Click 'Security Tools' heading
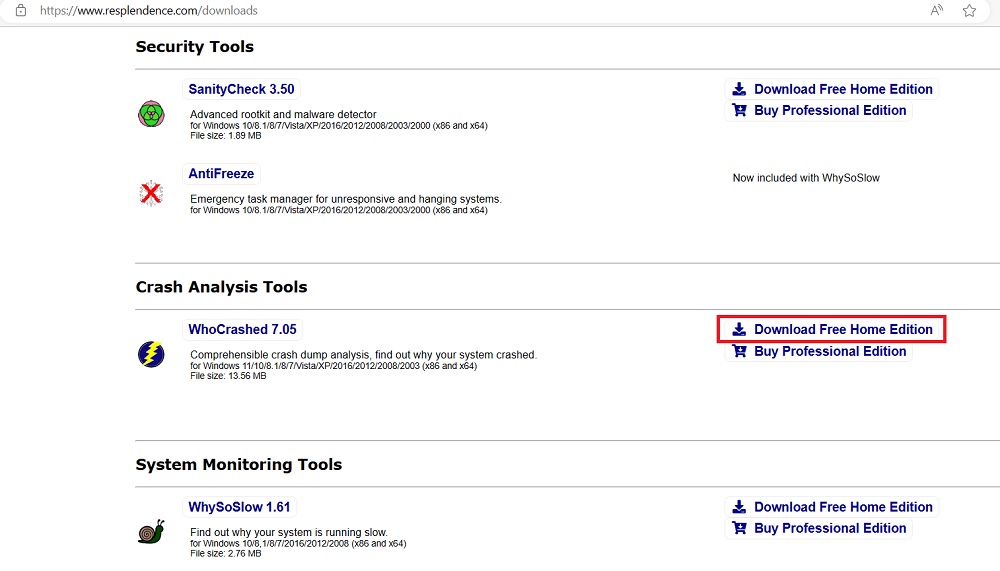 click(x=195, y=47)
